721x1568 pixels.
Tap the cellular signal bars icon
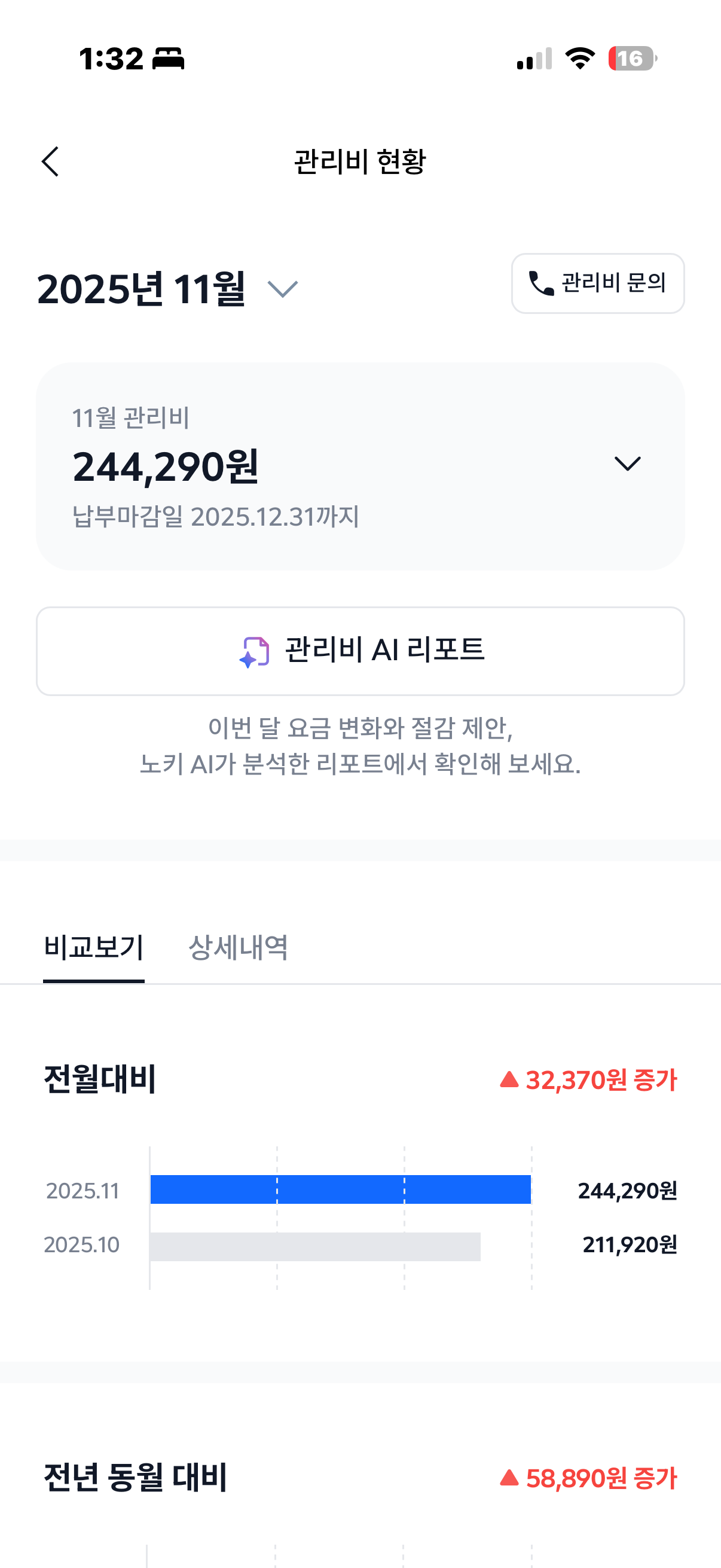(x=534, y=59)
